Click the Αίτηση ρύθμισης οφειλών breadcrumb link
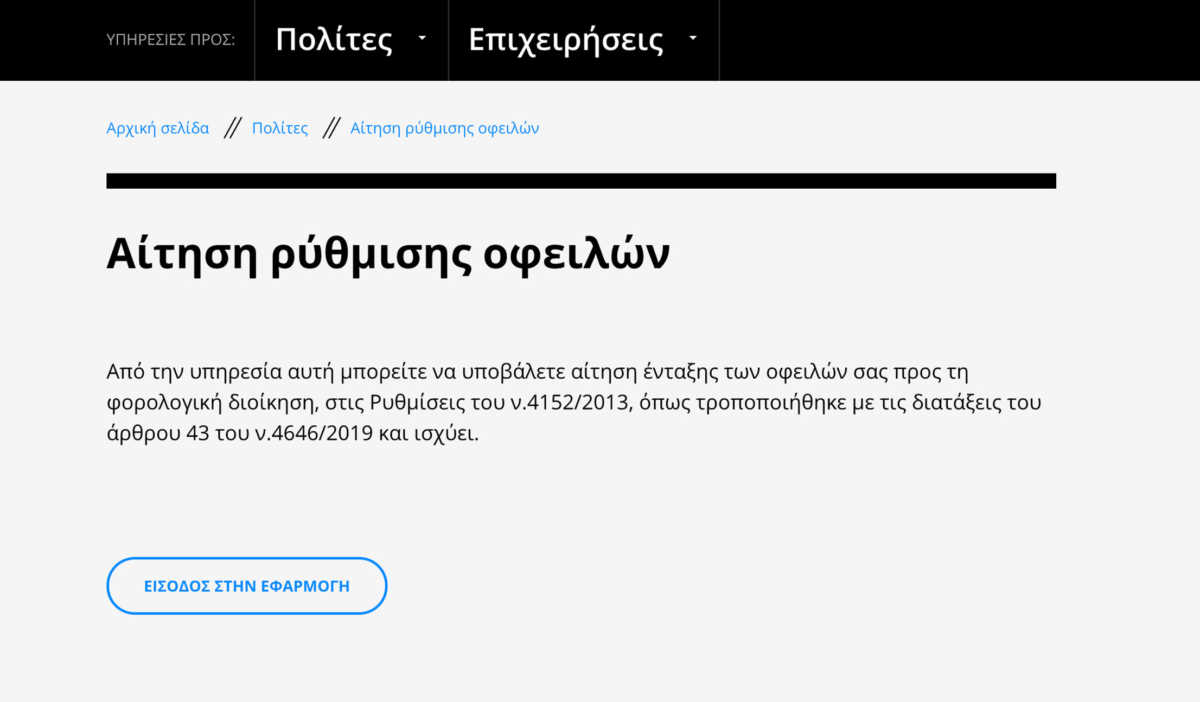 444,128
